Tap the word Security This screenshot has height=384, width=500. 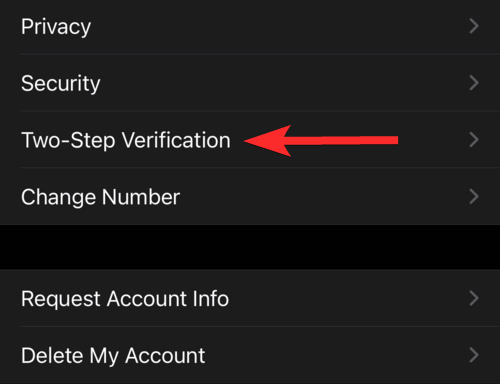click(61, 83)
